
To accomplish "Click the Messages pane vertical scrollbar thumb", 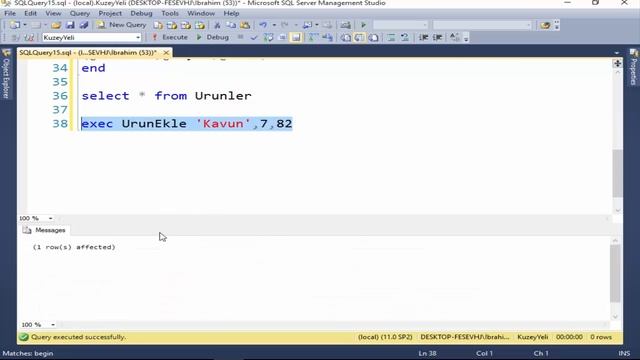I will pyautogui.click(x=615, y=273).
